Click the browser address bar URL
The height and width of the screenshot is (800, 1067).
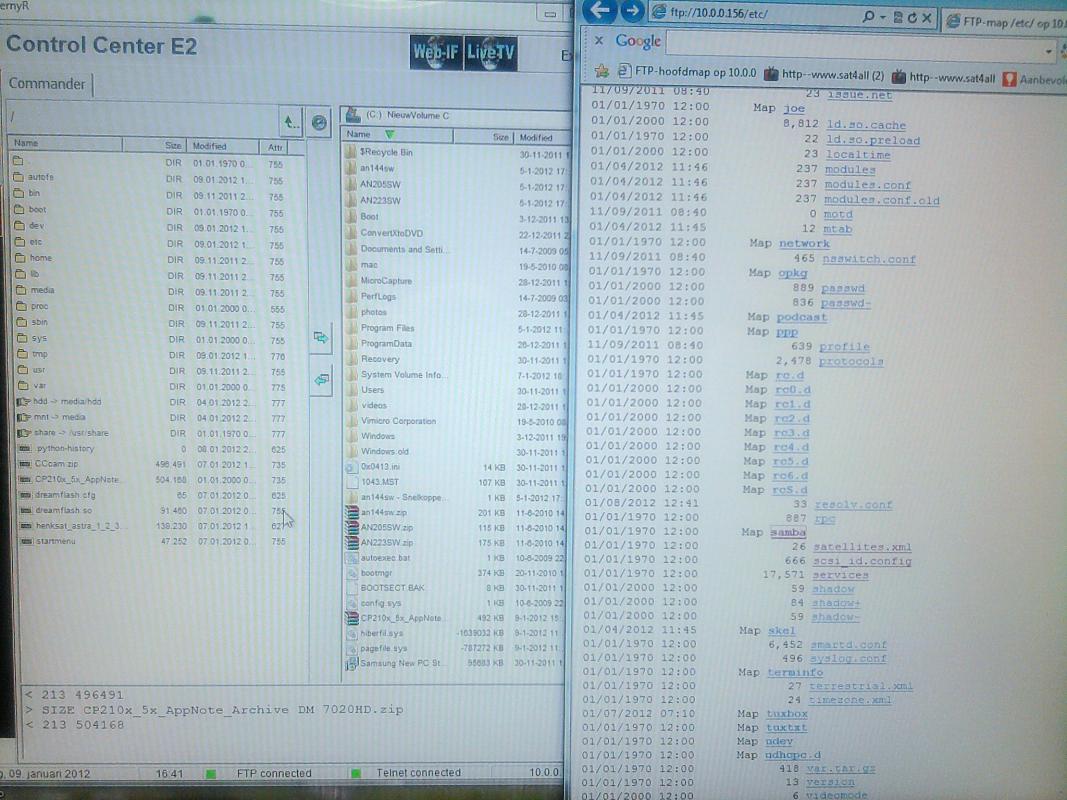click(719, 13)
